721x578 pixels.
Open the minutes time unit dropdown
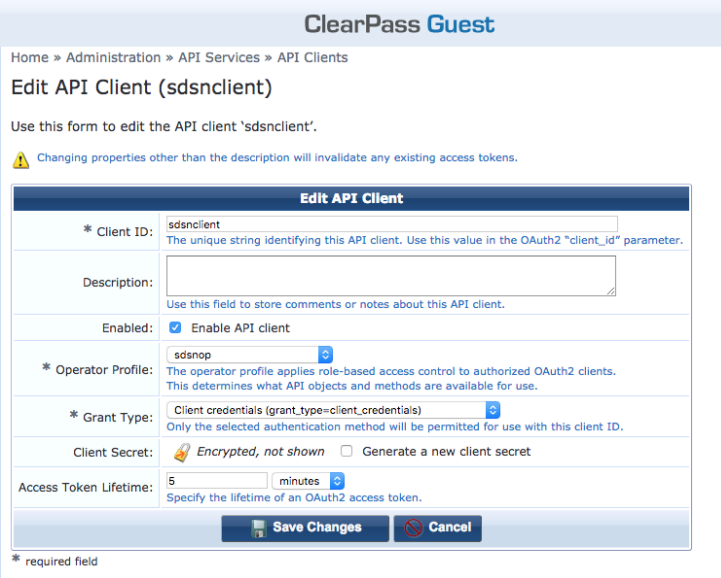click(x=309, y=481)
